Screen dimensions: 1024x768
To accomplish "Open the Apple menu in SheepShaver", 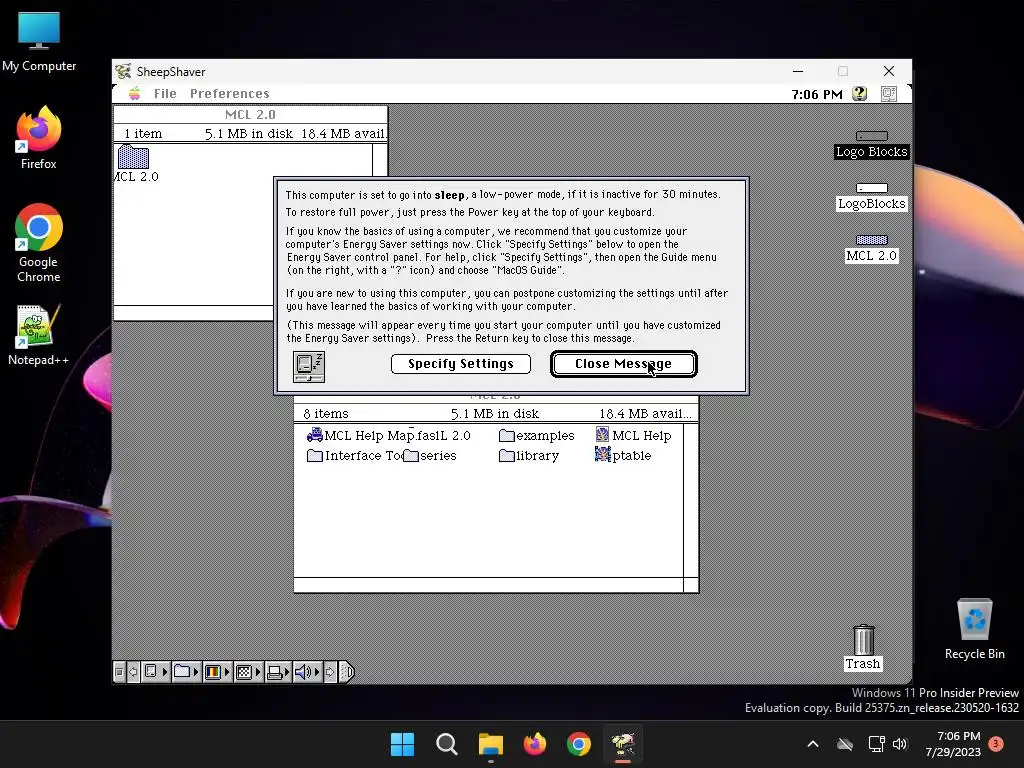I will (x=135, y=93).
